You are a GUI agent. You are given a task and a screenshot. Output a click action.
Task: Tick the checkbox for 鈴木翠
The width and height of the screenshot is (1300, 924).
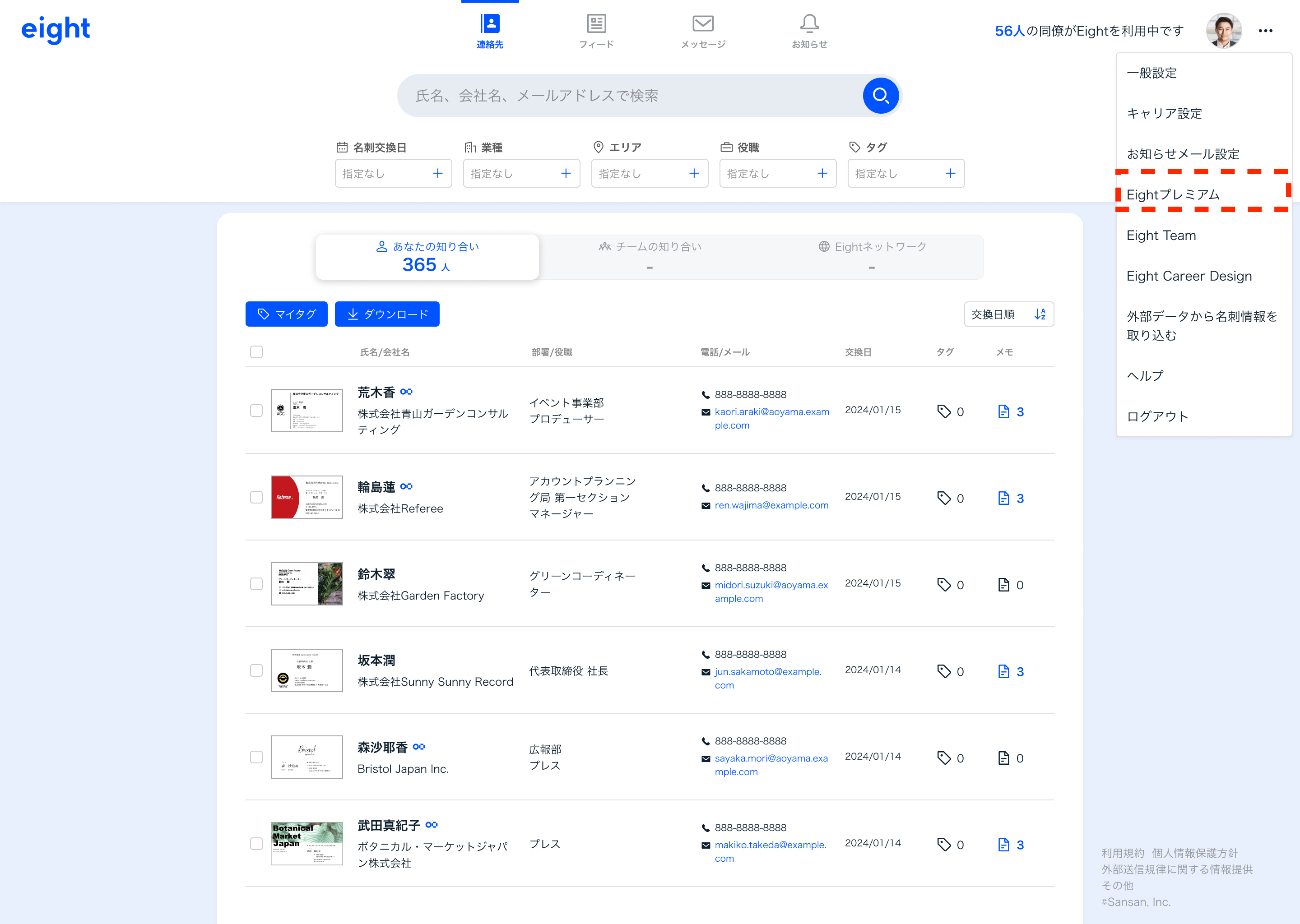point(256,584)
